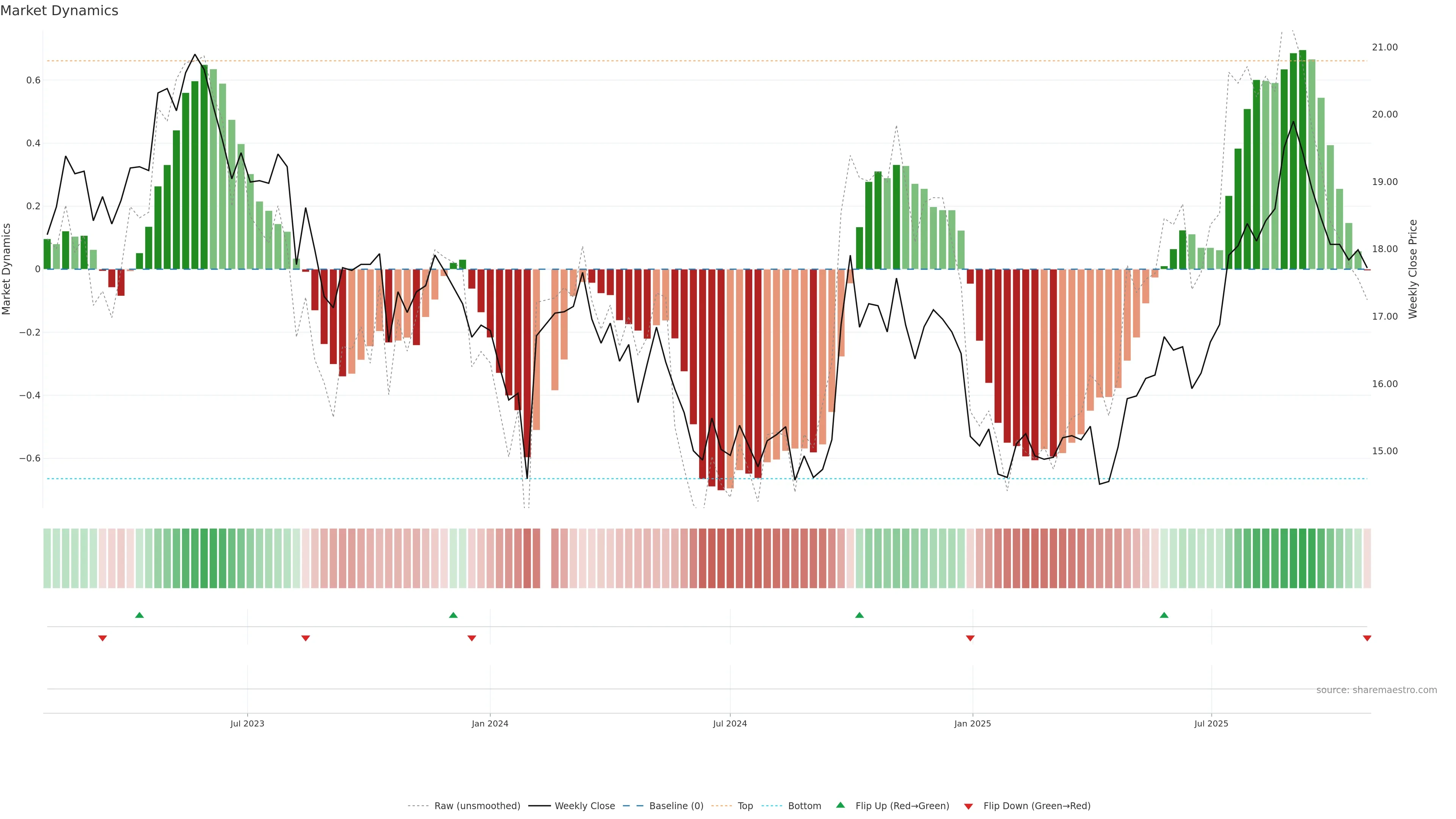This screenshot has width=1456, height=819.
Task: Click the green flip-up marker before Jul 2025
Action: click(x=1164, y=615)
